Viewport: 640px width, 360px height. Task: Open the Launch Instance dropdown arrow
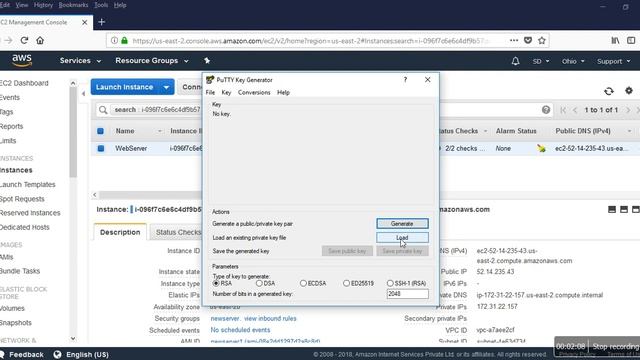167,87
